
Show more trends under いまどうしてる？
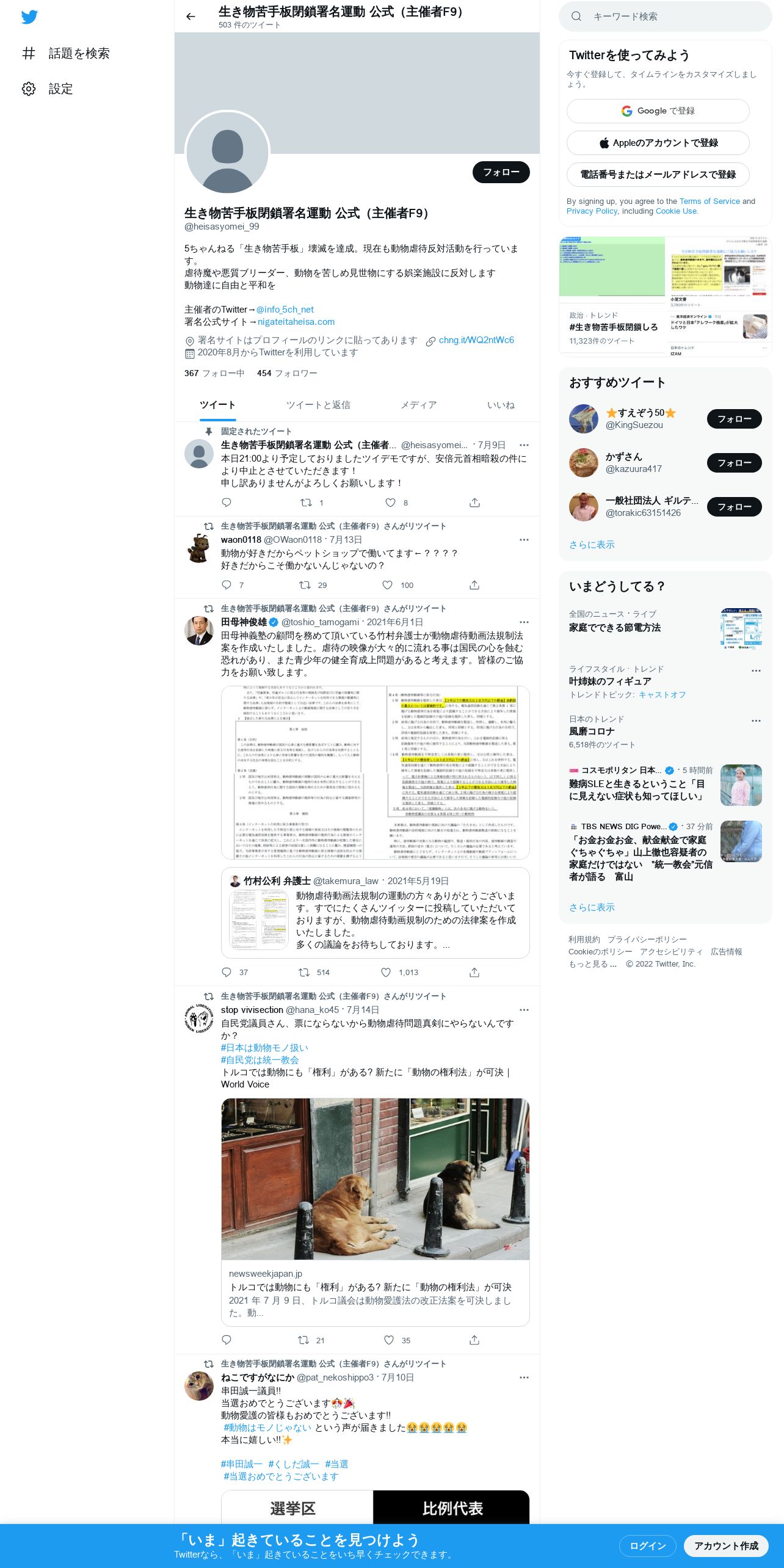[x=592, y=907]
